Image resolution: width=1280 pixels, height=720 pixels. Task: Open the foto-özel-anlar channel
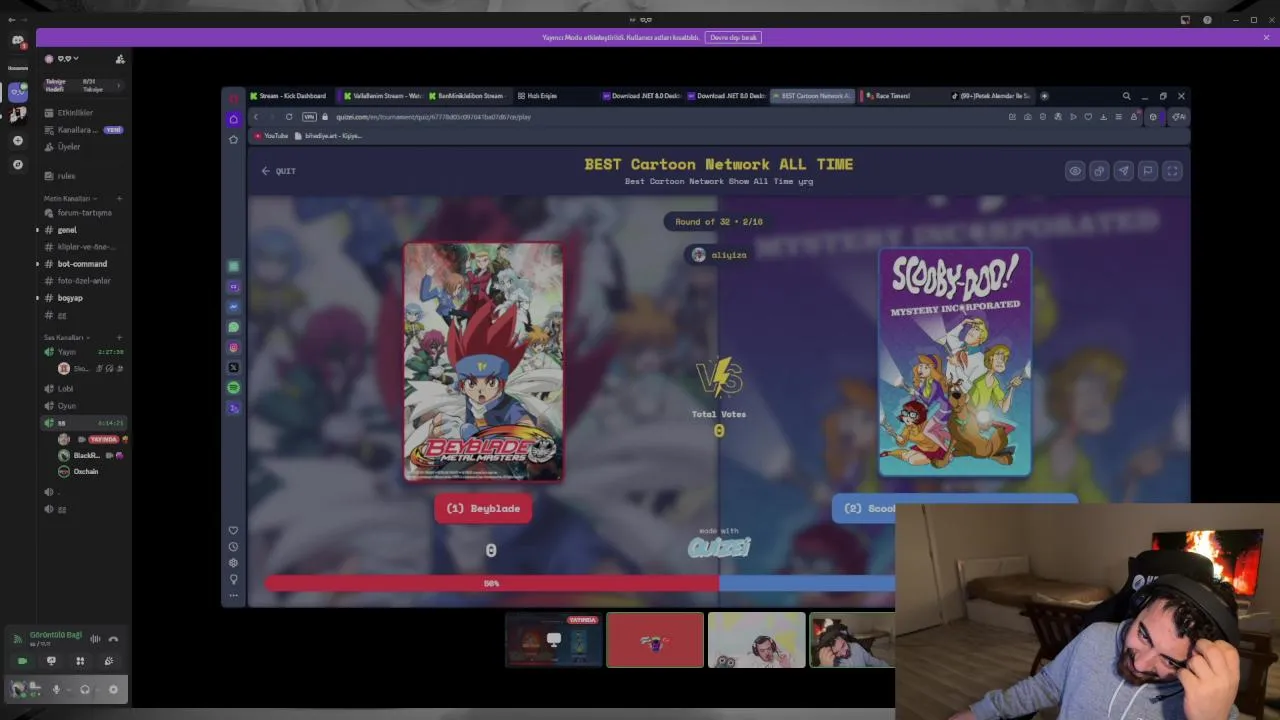tap(83, 281)
